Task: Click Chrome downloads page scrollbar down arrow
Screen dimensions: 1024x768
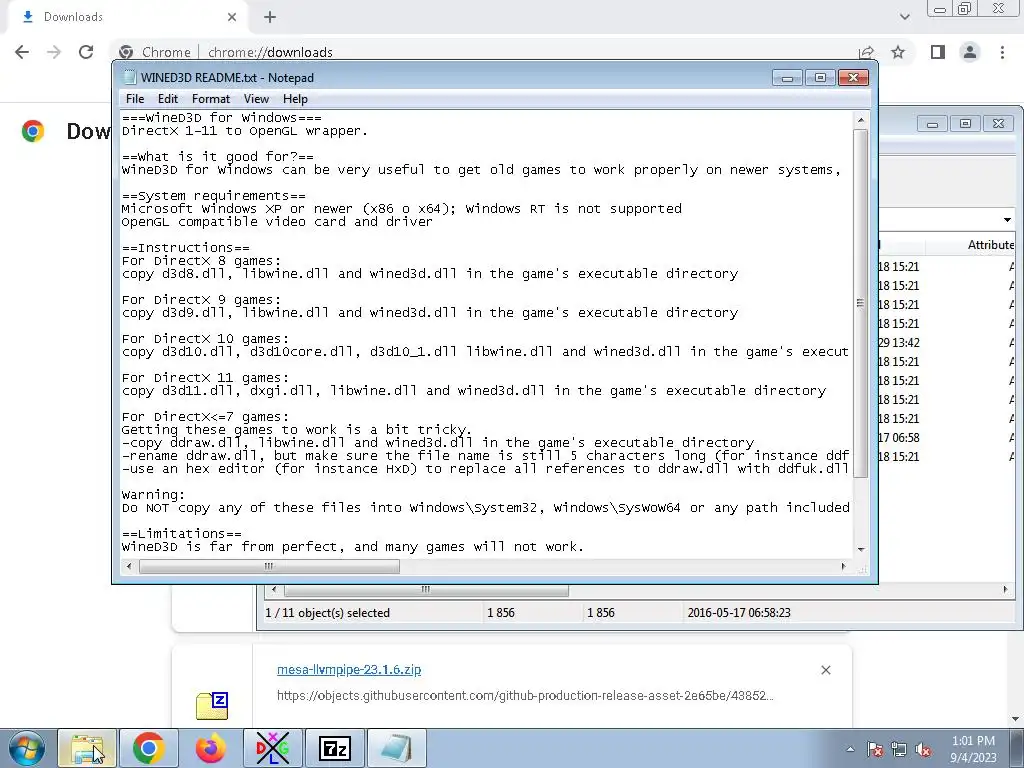Action: click(1016, 719)
